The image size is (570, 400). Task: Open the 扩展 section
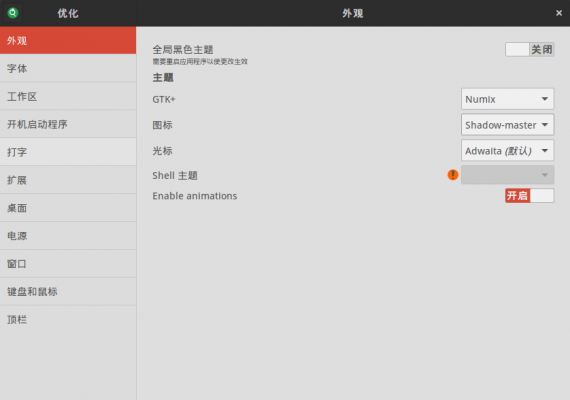click(68, 180)
